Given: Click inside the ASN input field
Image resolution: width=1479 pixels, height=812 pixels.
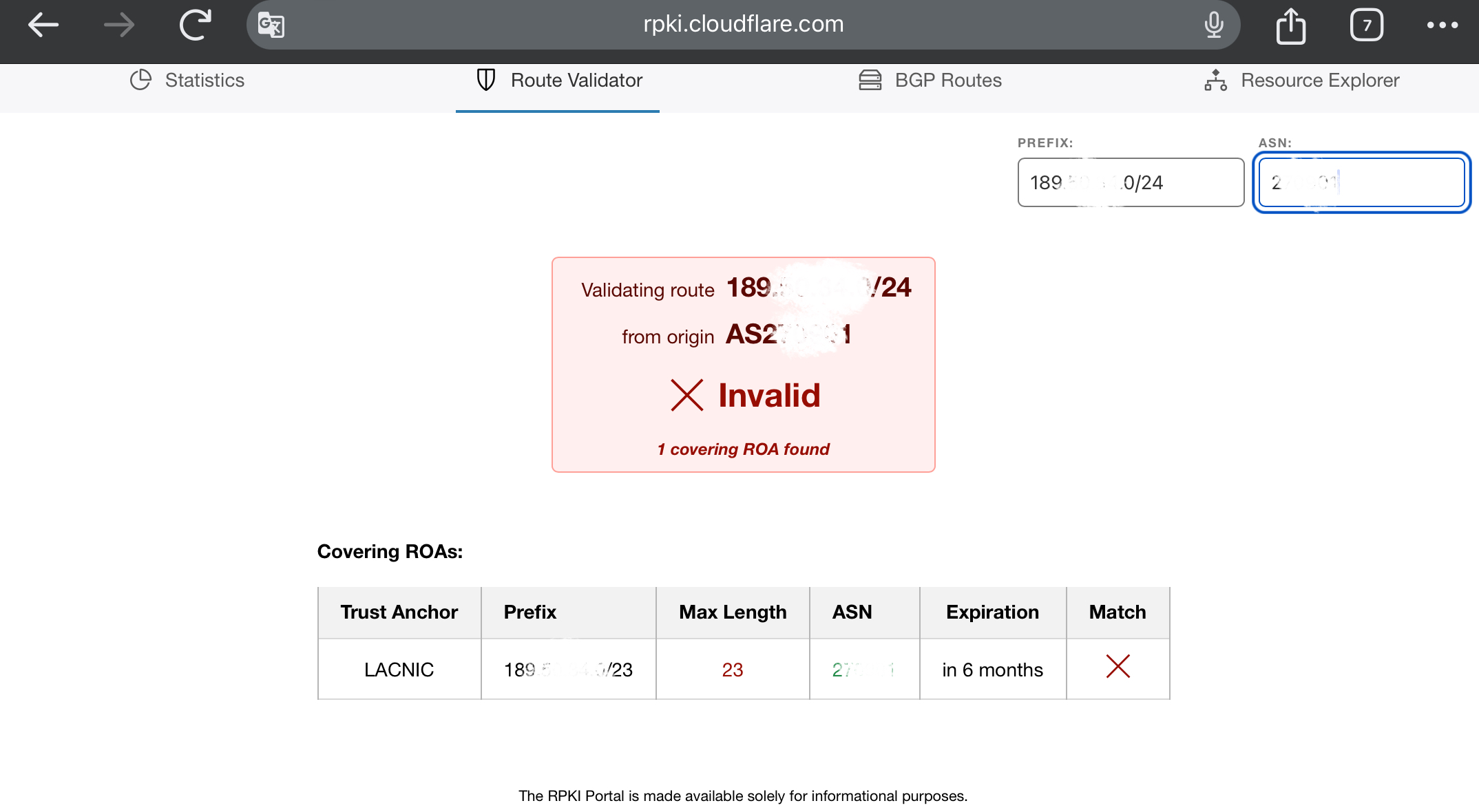Looking at the screenshot, I should point(1361,182).
